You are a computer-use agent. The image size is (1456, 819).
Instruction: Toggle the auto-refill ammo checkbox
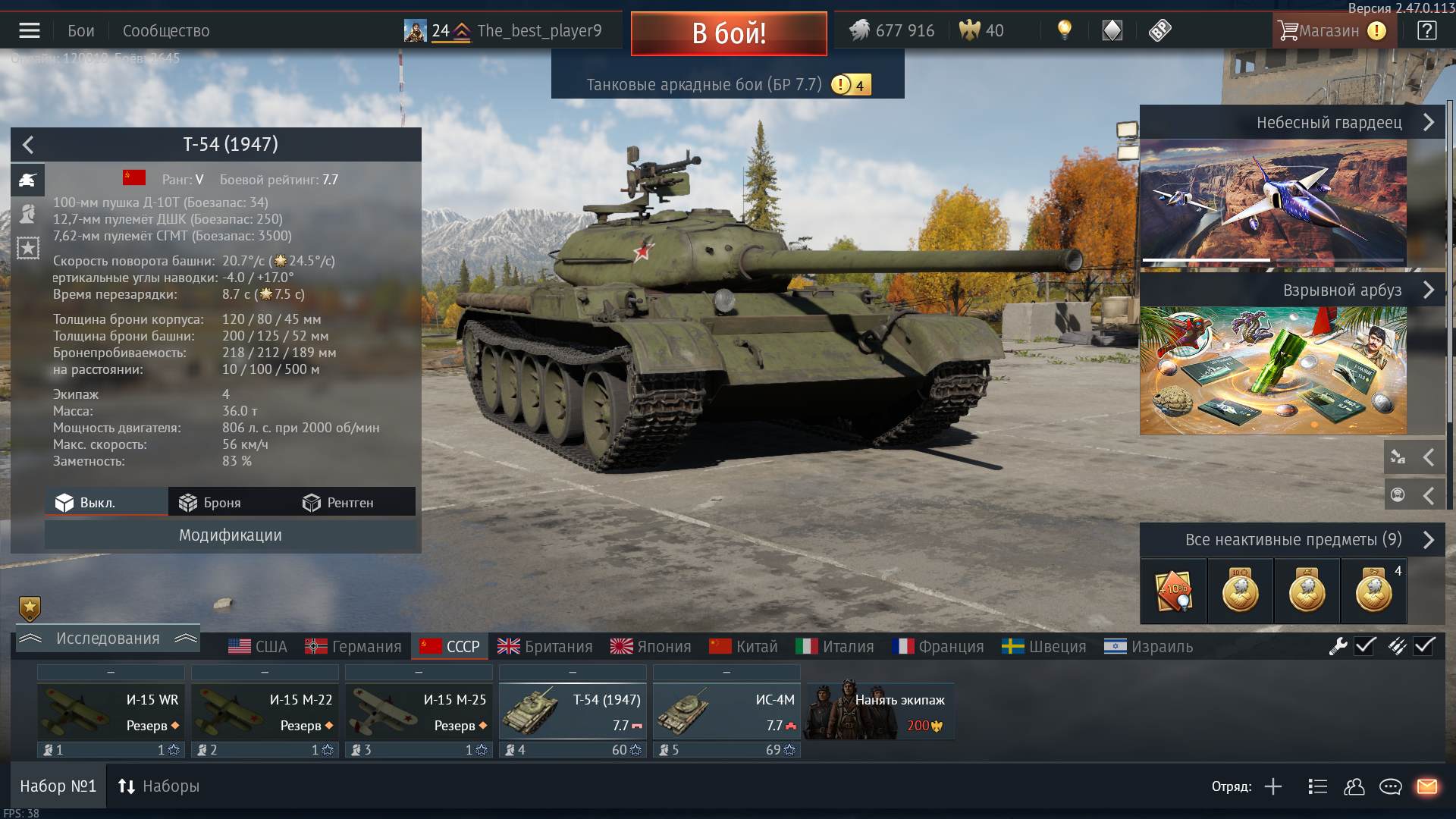pos(1424,646)
